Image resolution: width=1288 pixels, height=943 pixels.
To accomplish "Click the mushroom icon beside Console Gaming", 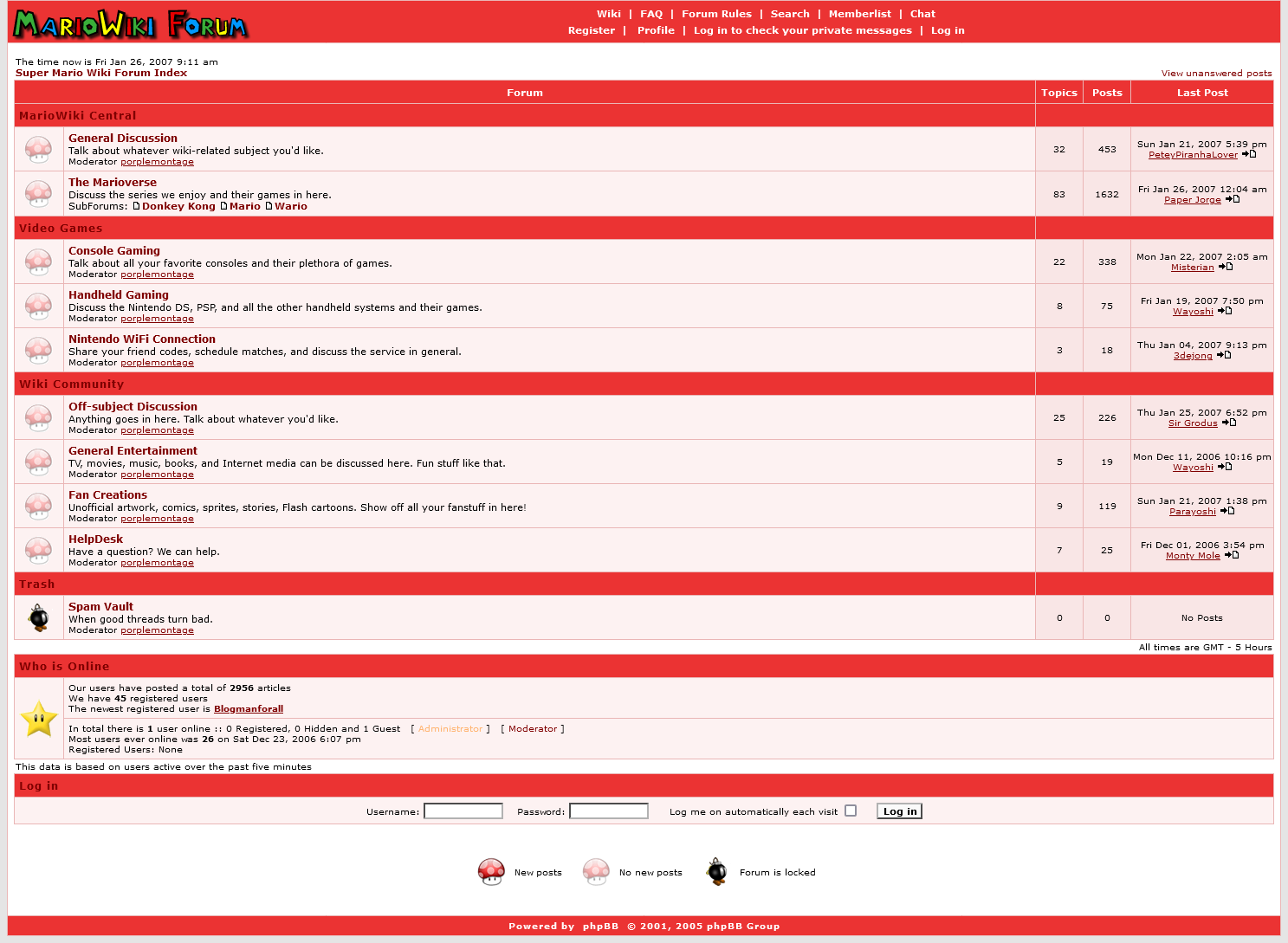I will point(38,262).
